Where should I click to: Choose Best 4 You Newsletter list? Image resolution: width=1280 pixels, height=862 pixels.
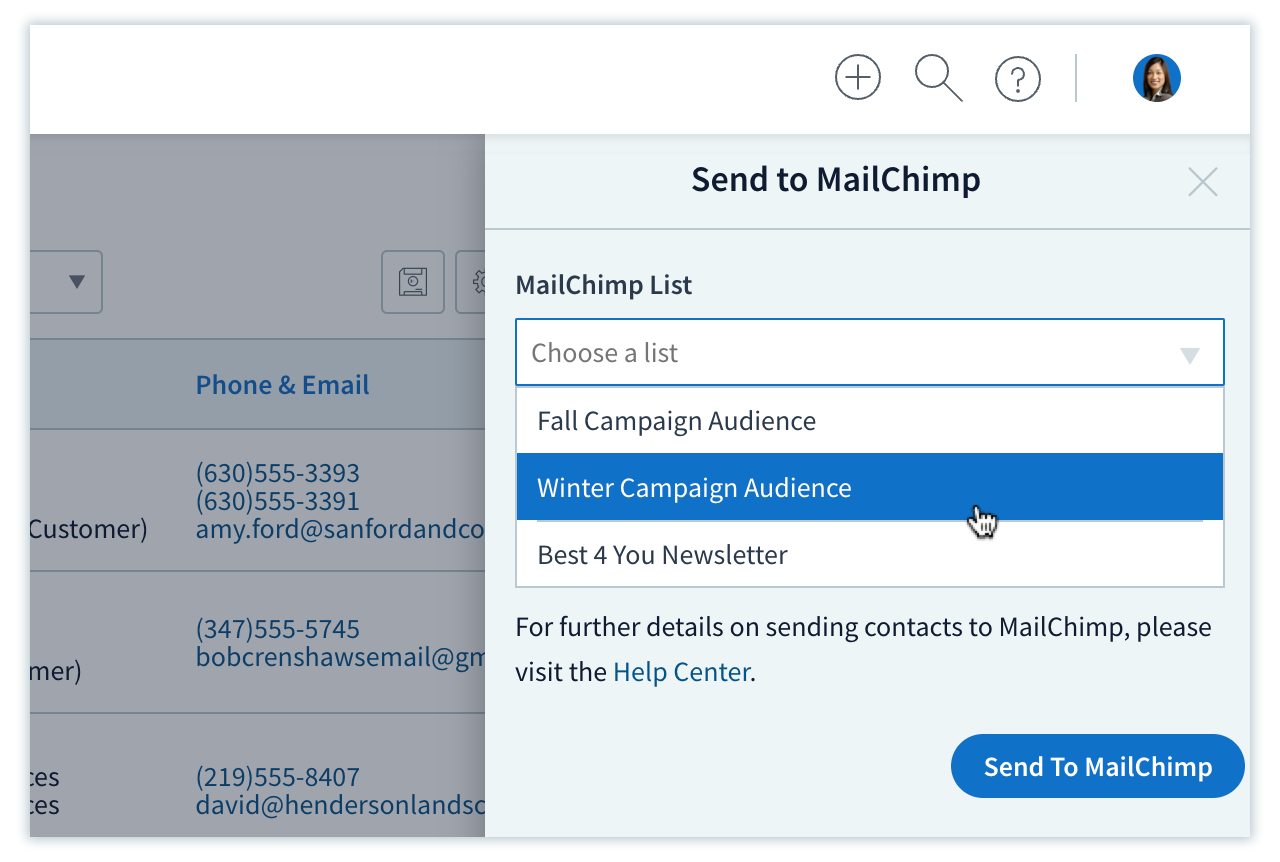pos(870,554)
